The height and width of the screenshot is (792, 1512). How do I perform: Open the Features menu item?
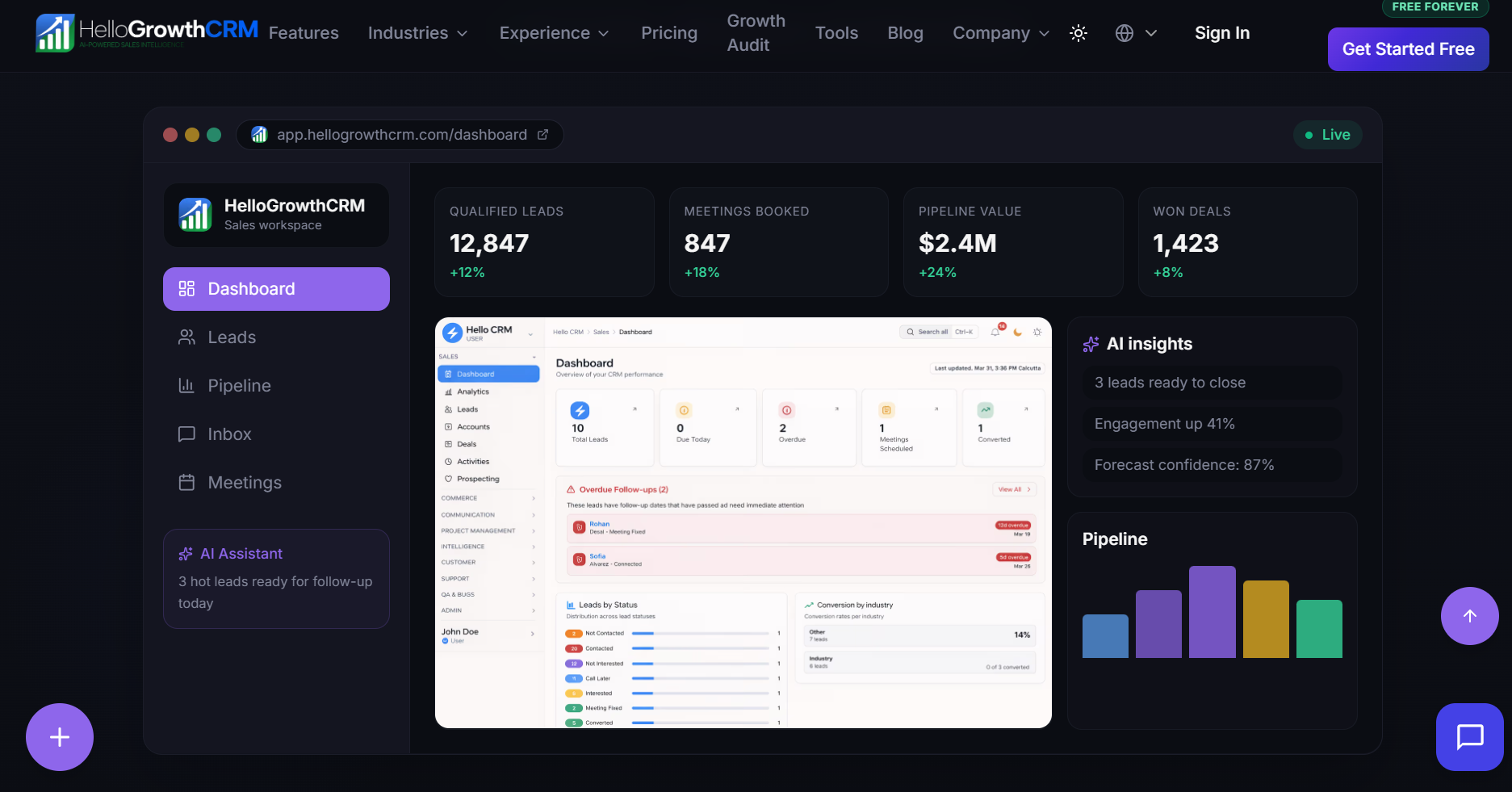tap(304, 33)
